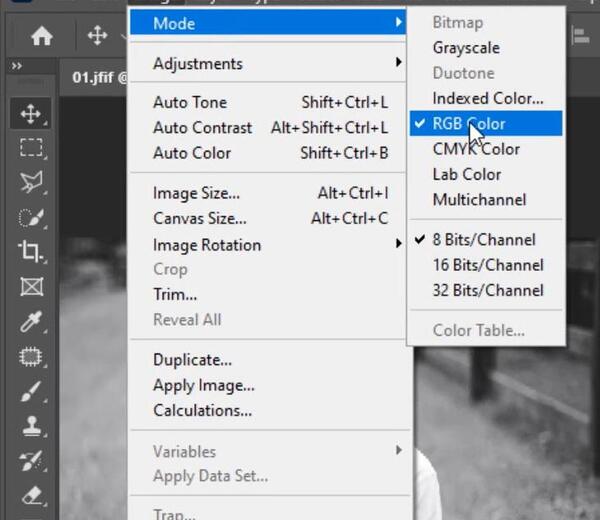Select the Eyedropper tool
Screen dimensions: 600x520
tap(31, 321)
